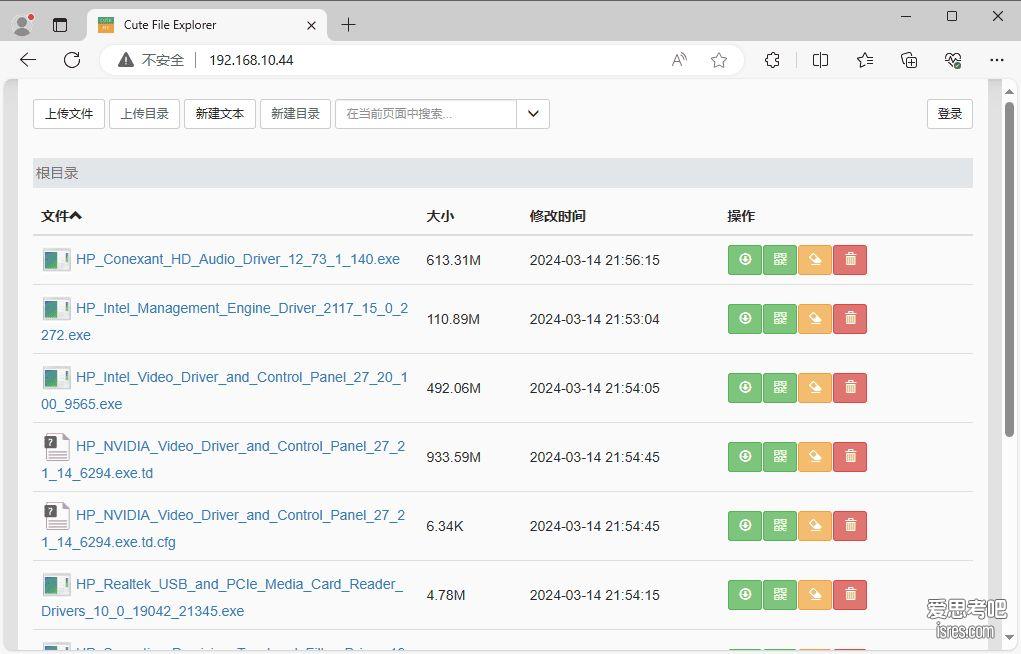
Task: Download the 933.59M NVIDIA .exe.td file
Action: click(745, 457)
